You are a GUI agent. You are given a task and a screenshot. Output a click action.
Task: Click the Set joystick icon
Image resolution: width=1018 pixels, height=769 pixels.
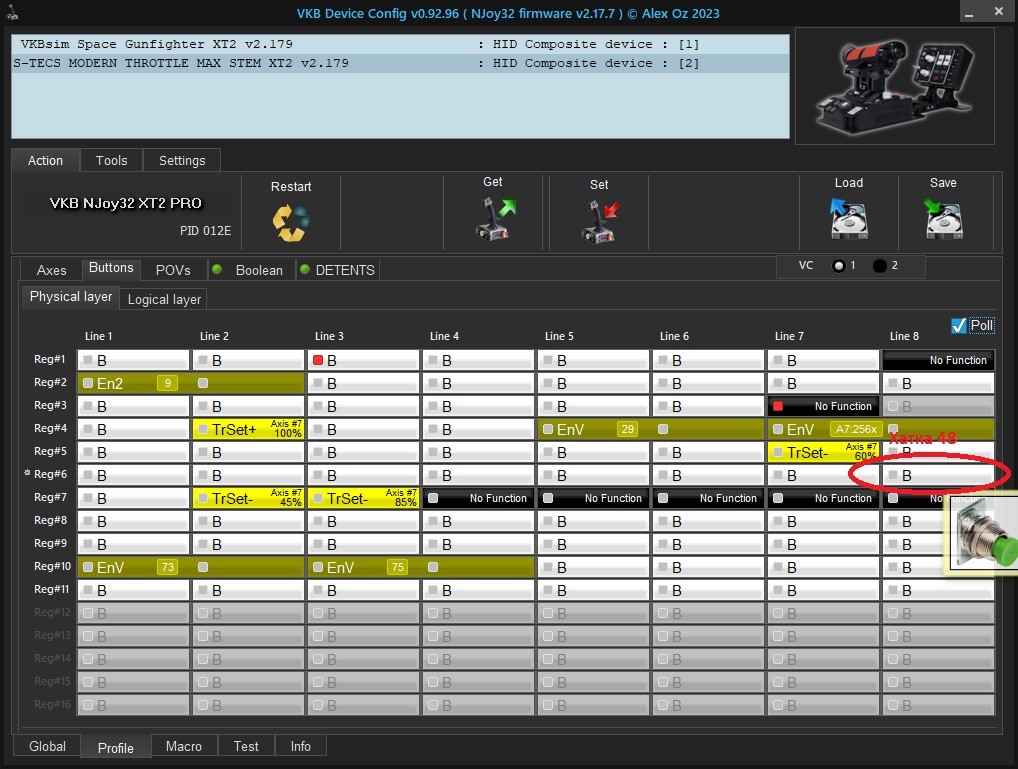(600, 221)
